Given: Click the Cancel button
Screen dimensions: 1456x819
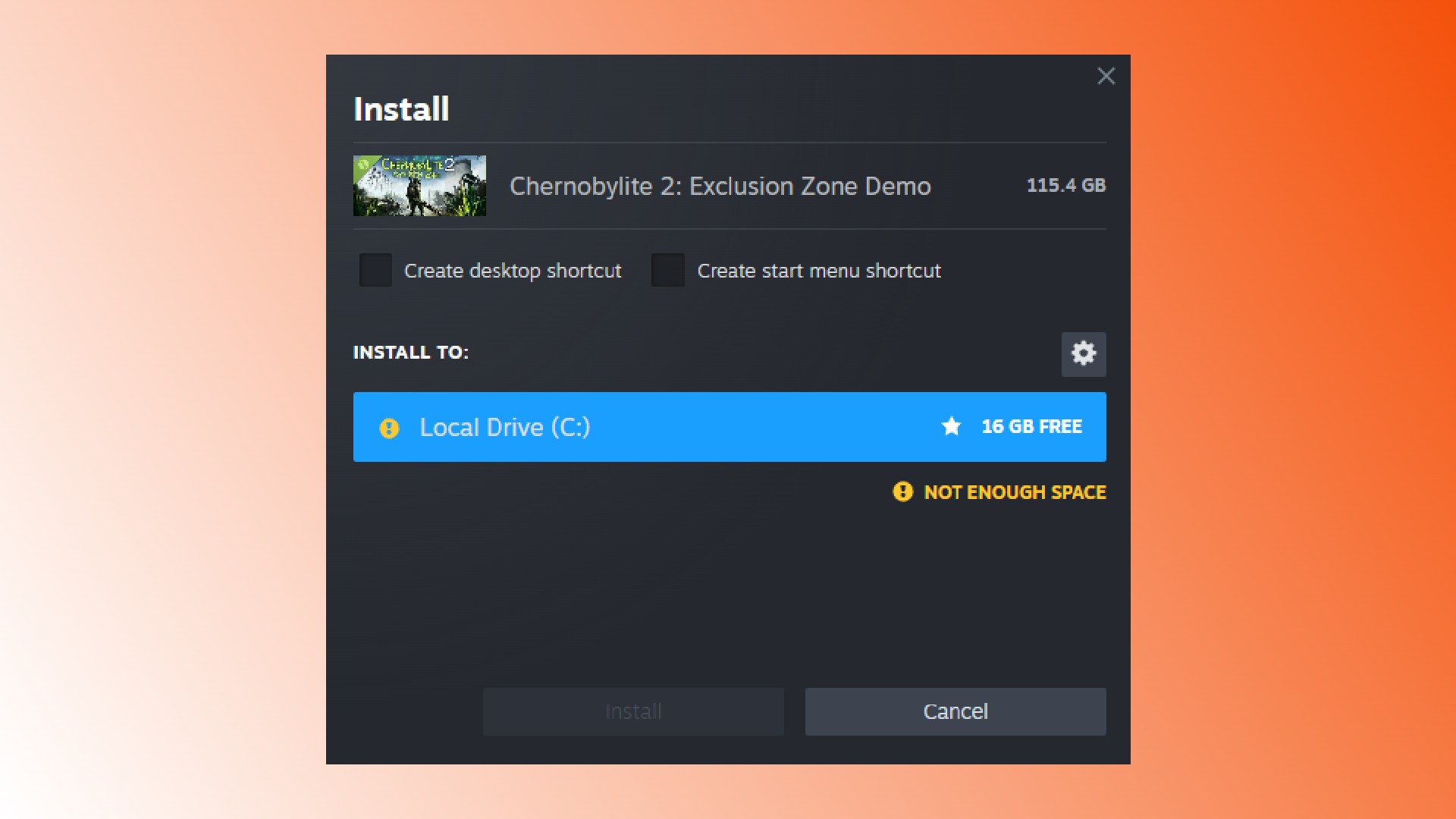Looking at the screenshot, I should coord(955,711).
